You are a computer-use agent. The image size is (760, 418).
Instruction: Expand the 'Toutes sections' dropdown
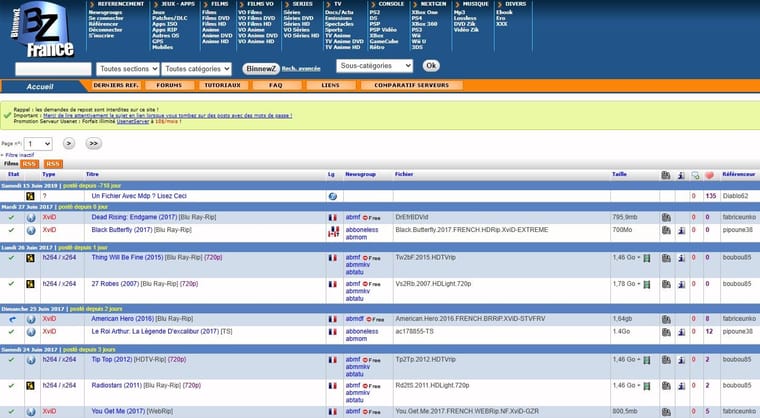(128, 69)
